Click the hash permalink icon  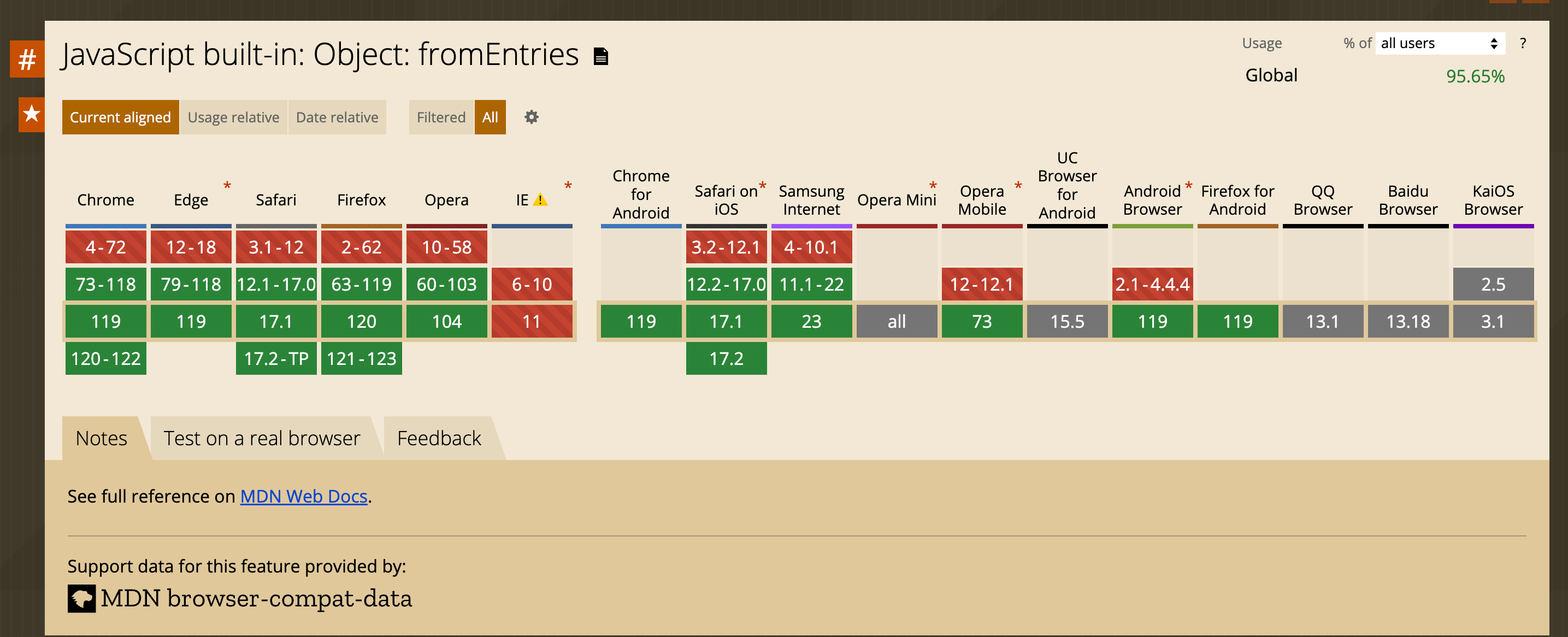pos(27,59)
